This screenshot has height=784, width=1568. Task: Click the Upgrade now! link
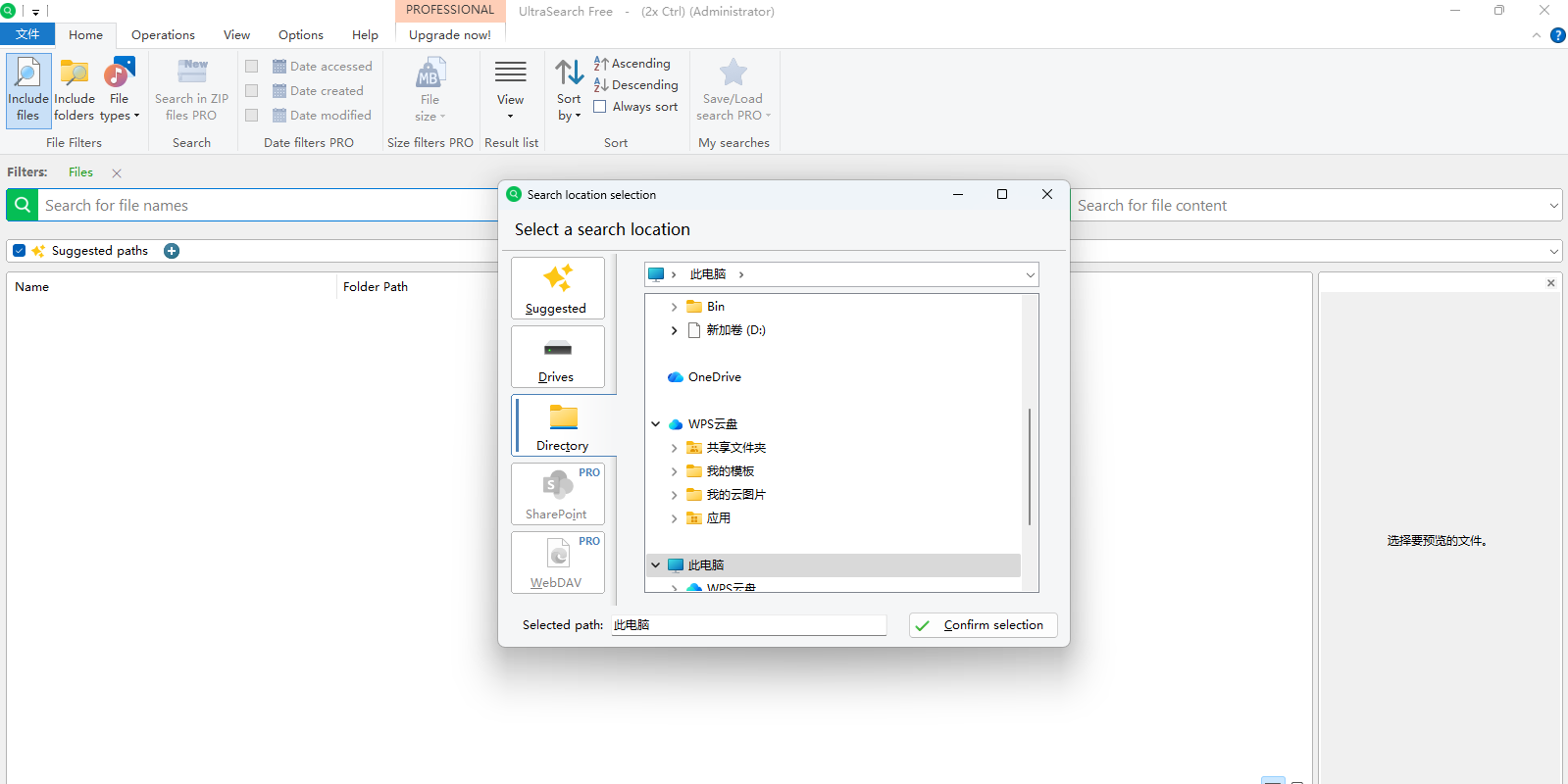(449, 35)
